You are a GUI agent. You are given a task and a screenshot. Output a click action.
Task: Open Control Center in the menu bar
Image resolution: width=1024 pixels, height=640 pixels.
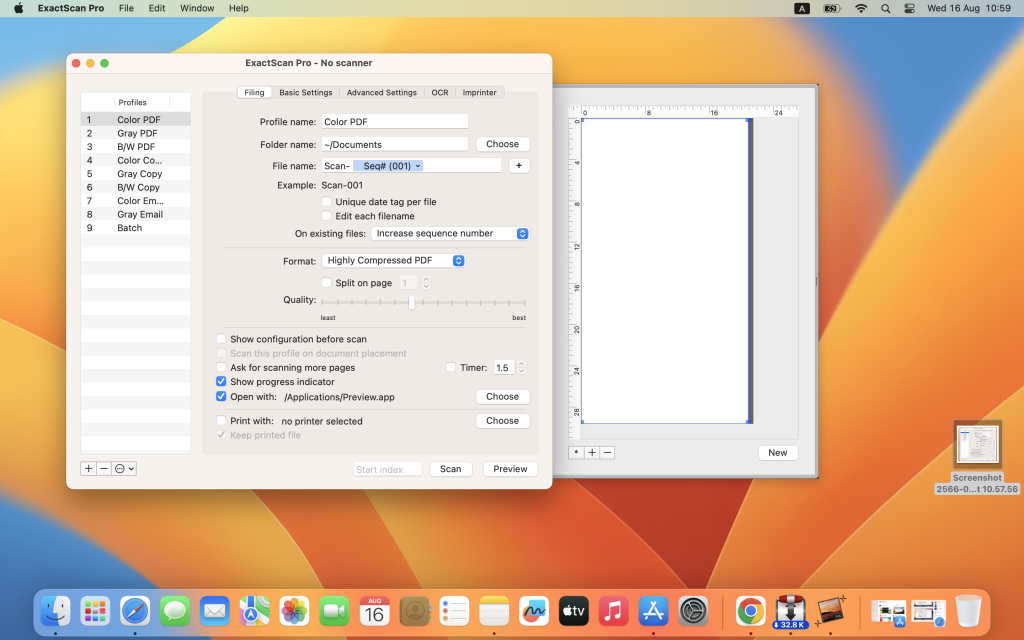pos(909,8)
